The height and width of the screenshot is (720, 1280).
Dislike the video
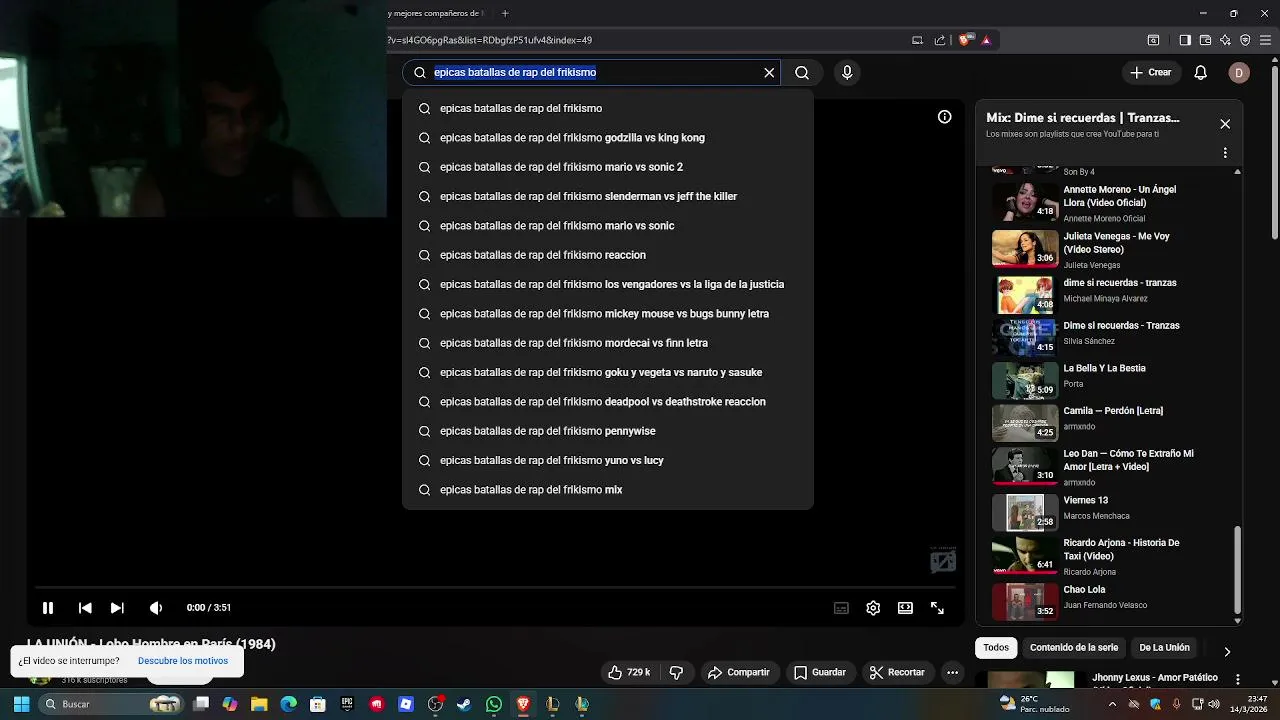point(676,672)
